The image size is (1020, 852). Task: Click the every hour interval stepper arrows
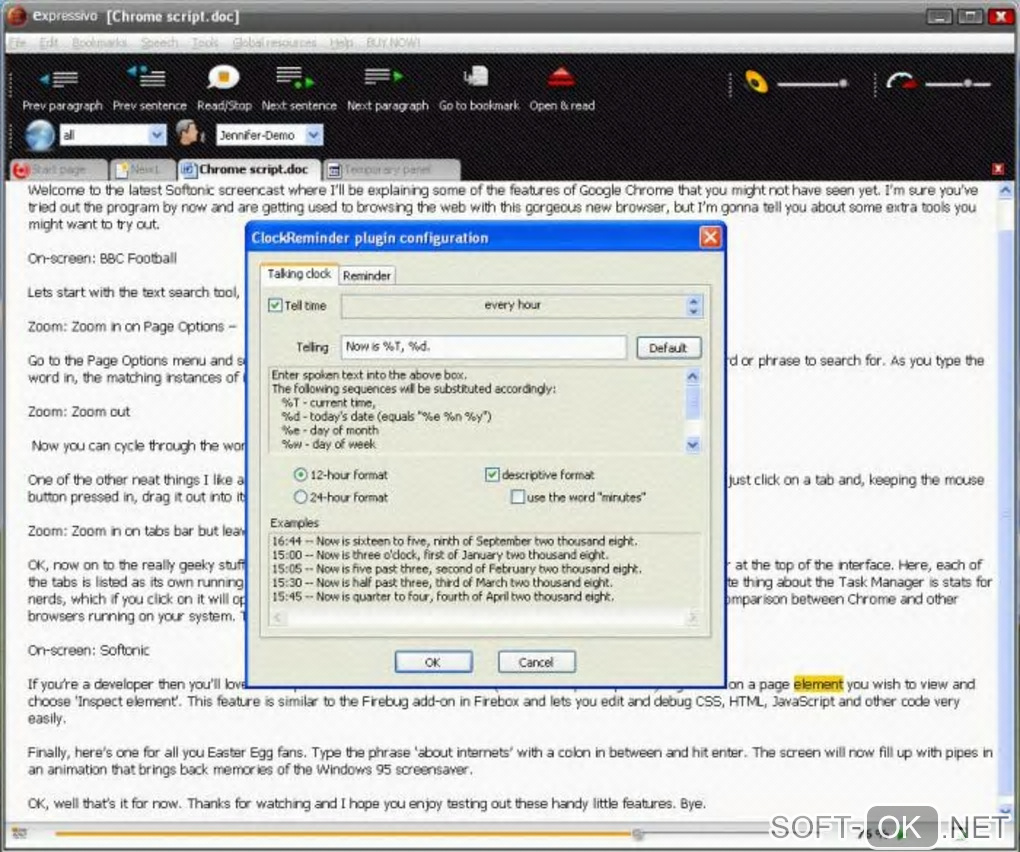pos(693,306)
